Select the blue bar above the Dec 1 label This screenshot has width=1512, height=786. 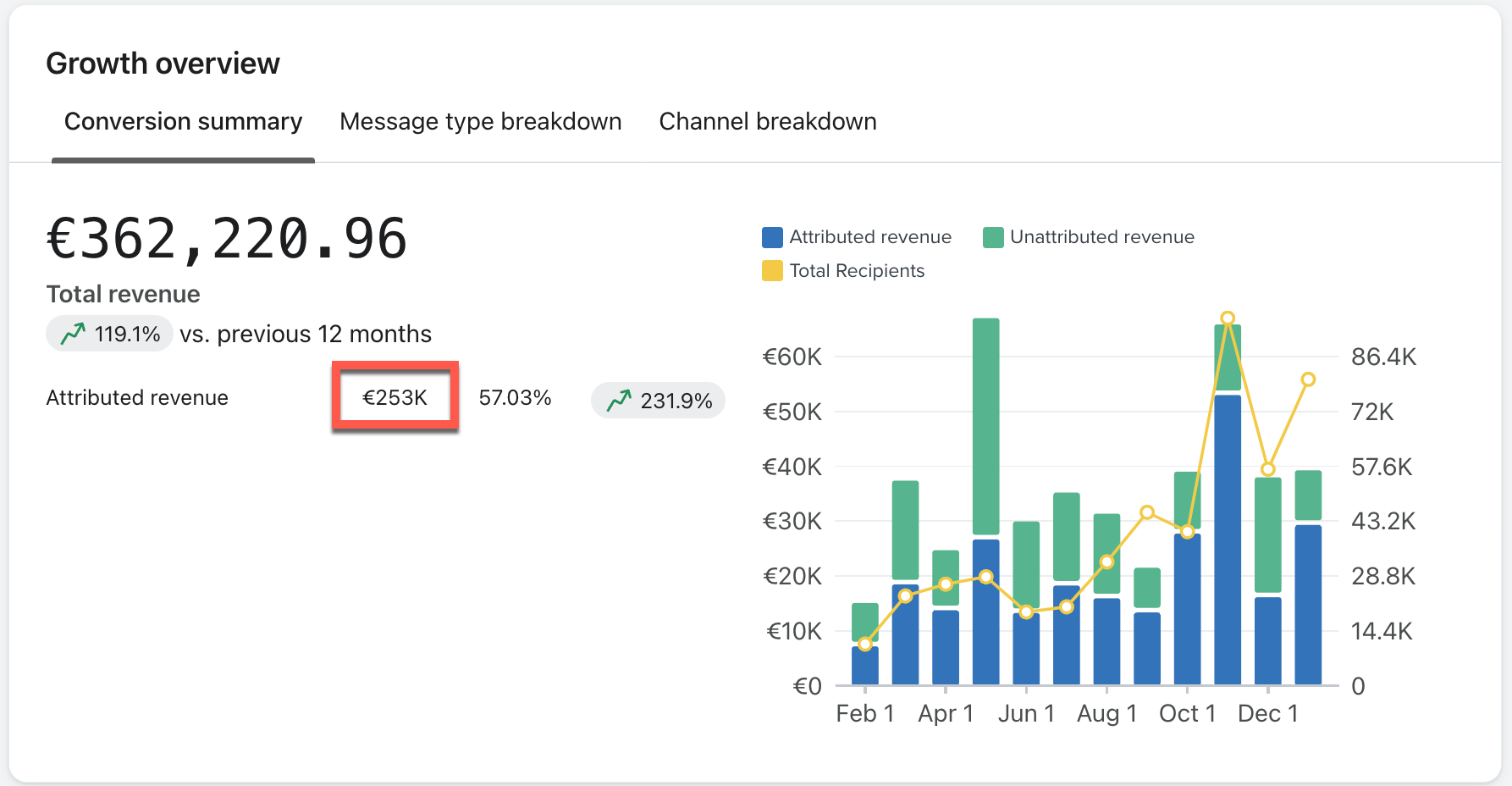point(1267,641)
